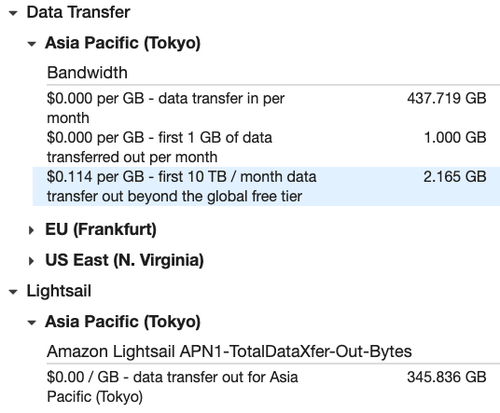Select the US East (N. Virginia) heading
The image size is (500, 413).
124,260
